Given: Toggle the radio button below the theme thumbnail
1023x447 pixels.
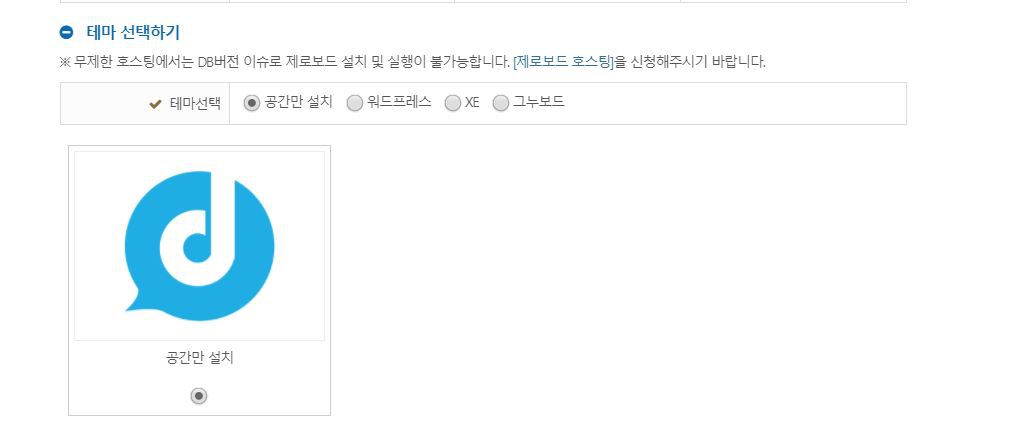Looking at the screenshot, I should [x=199, y=396].
